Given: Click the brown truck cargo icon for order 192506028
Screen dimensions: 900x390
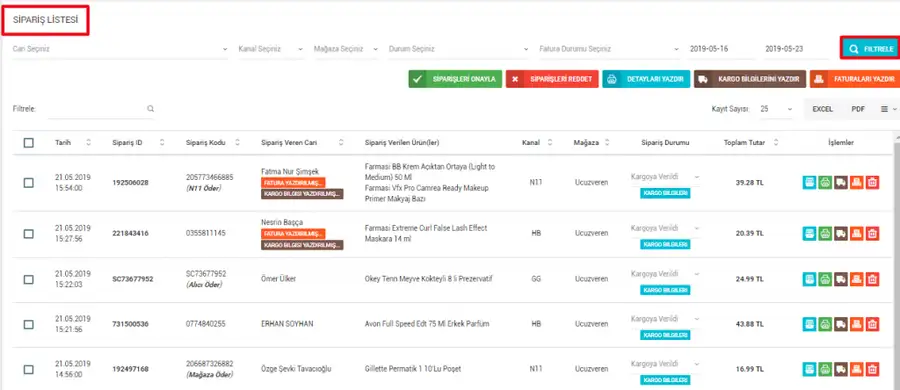Looking at the screenshot, I should (841, 183).
